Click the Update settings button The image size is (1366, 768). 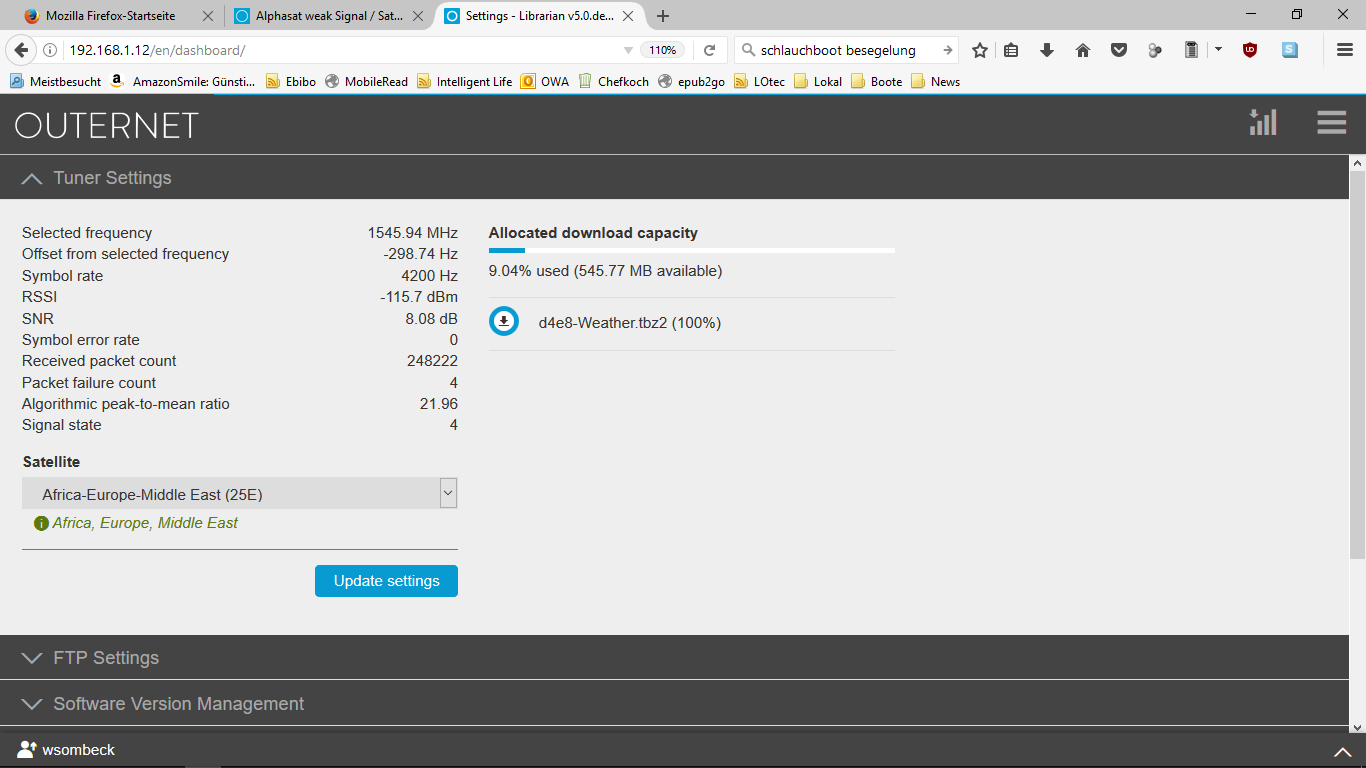tap(386, 581)
